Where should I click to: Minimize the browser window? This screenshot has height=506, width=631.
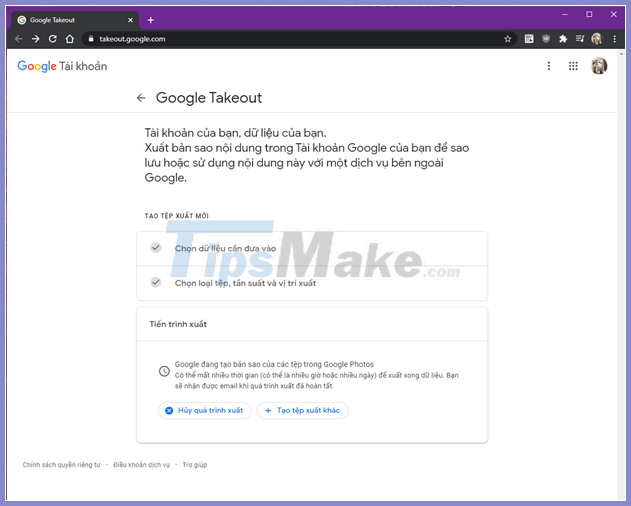click(565, 14)
